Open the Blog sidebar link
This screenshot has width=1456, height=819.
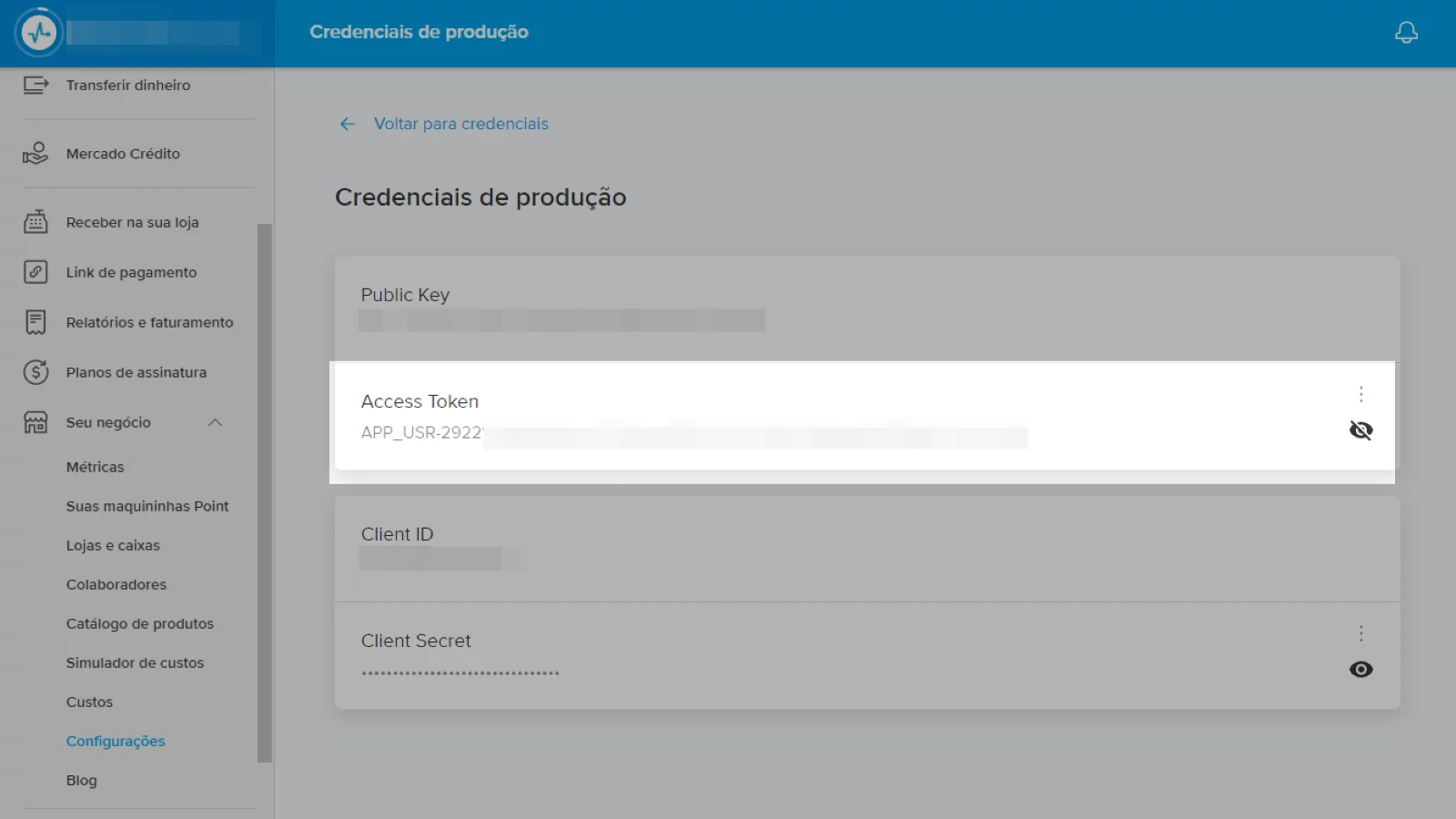pyautogui.click(x=81, y=780)
